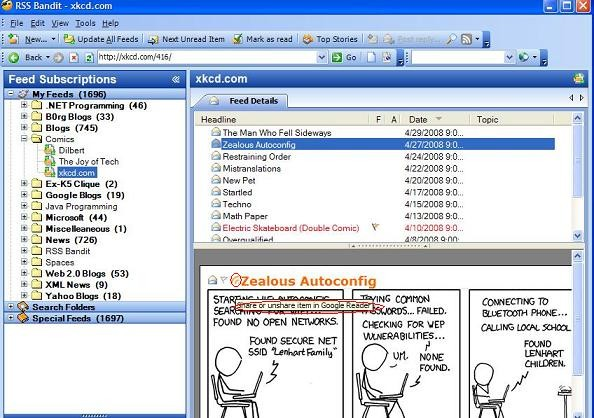Sort by the Date column header
The image size is (594, 418).
click(x=435, y=120)
